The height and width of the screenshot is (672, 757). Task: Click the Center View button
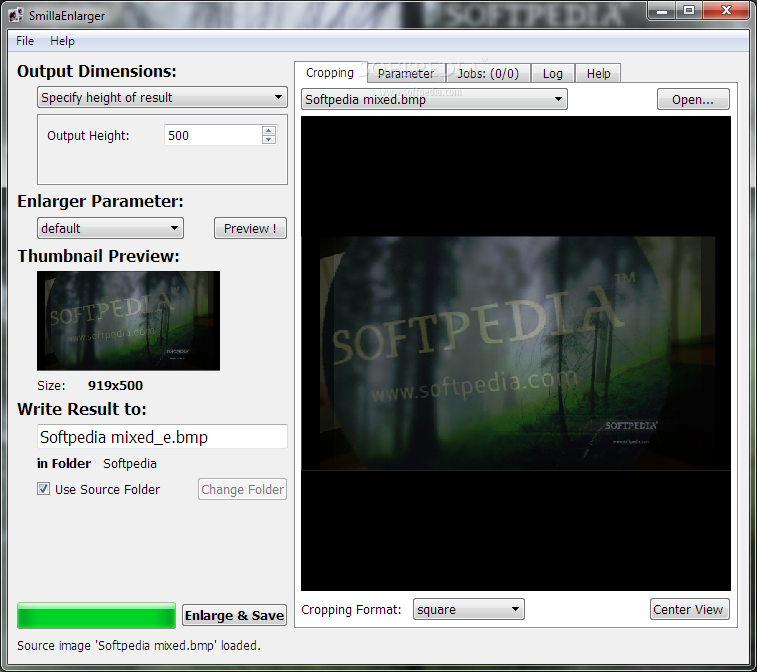click(689, 609)
